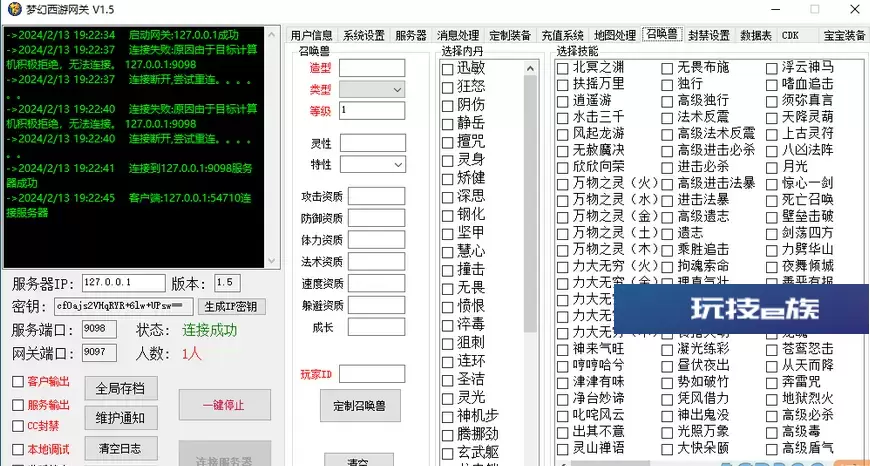The height and width of the screenshot is (466, 870).
Task: Check the 灵山禅语 checkbox
Action: pos(563,449)
